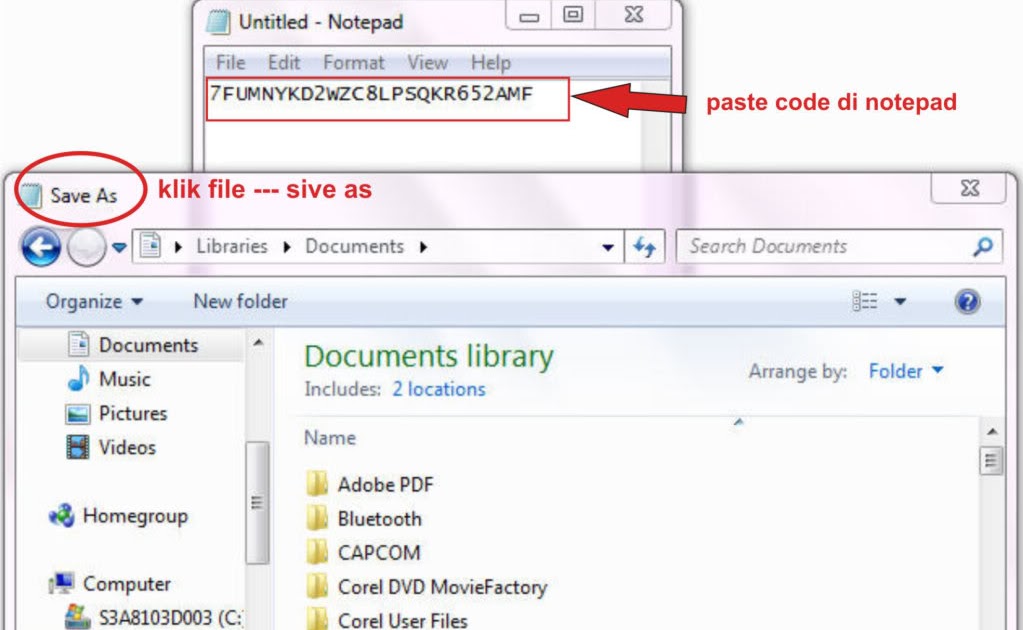Click the file list scrollbar thumb

[x=991, y=460]
